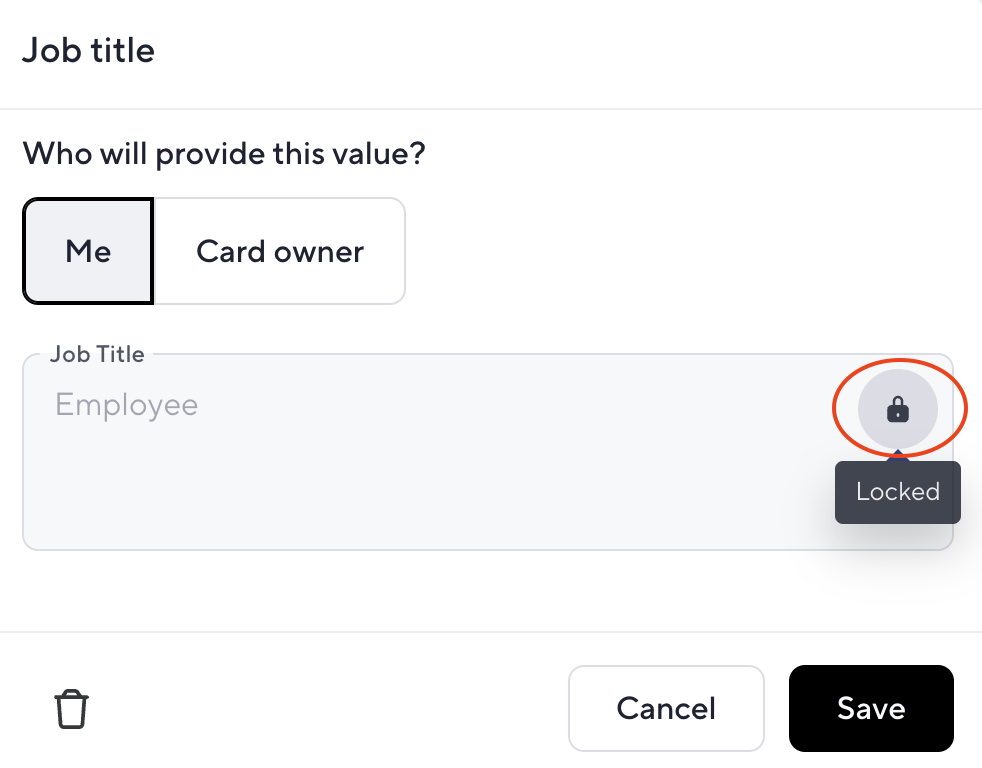Click the "Locked" tooltip label
Screen dimensions: 982x768
[898, 492]
